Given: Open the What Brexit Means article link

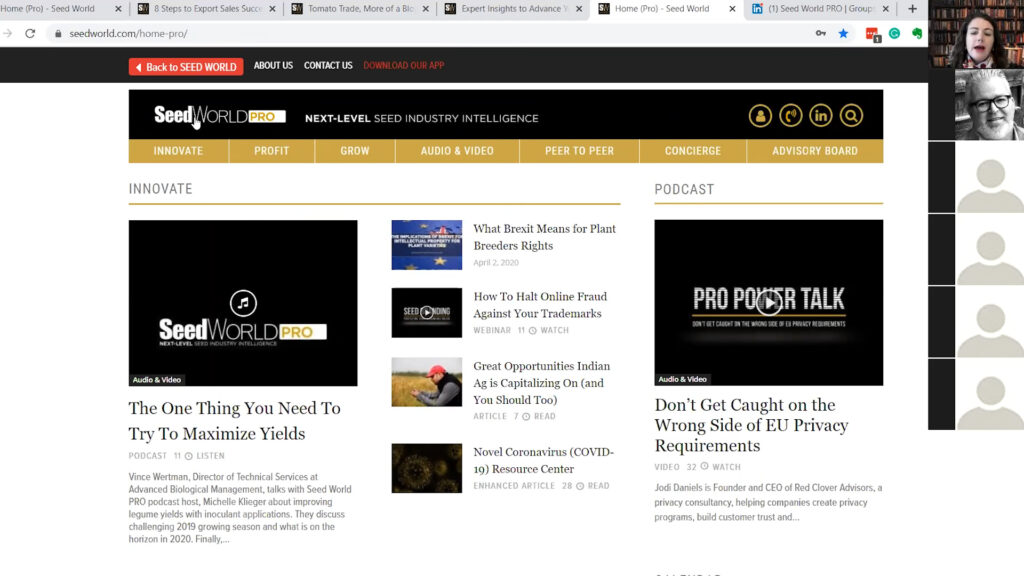Looking at the screenshot, I should [x=544, y=236].
